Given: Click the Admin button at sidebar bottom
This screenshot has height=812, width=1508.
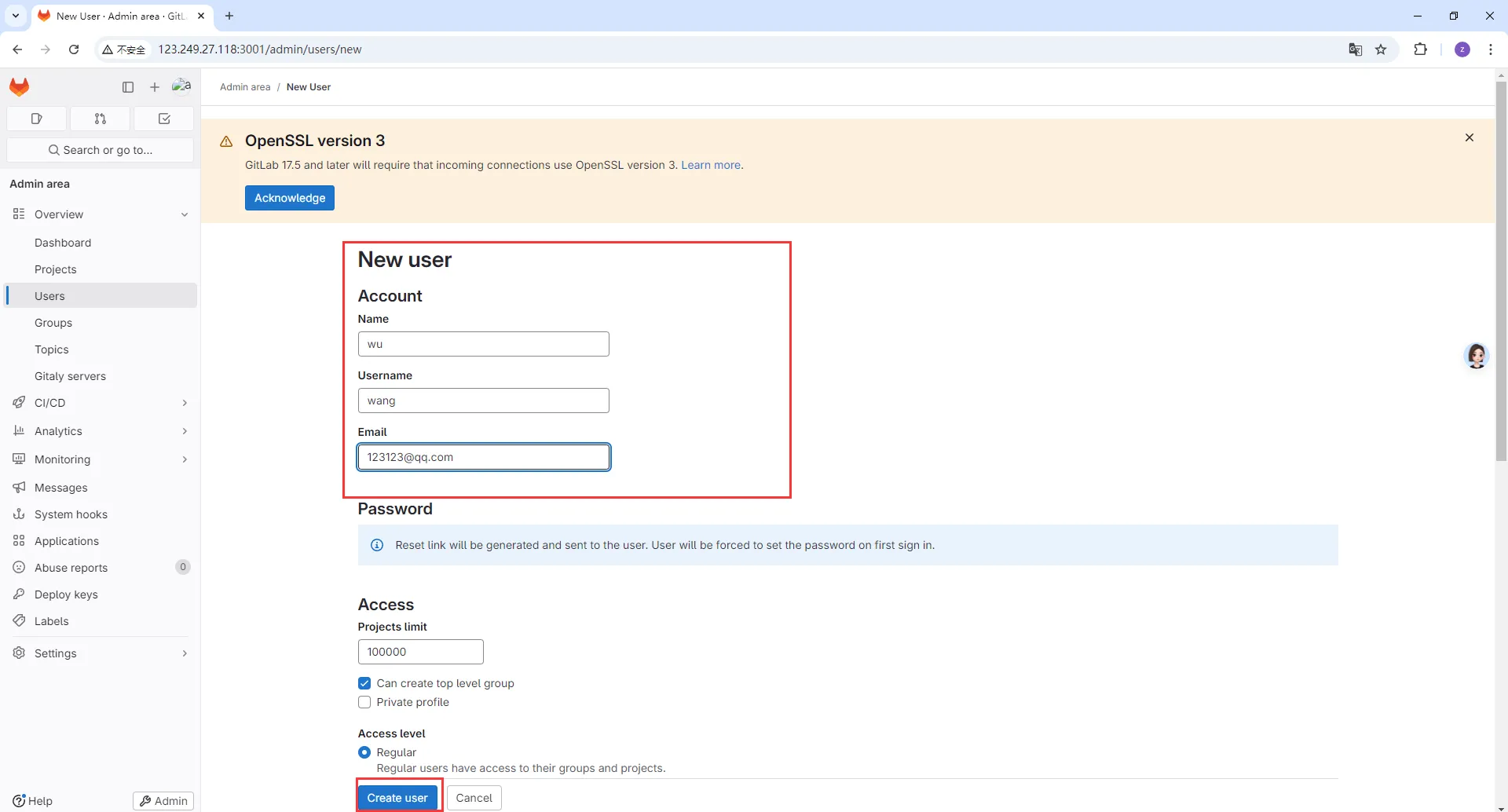Looking at the screenshot, I should tap(163, 801).
